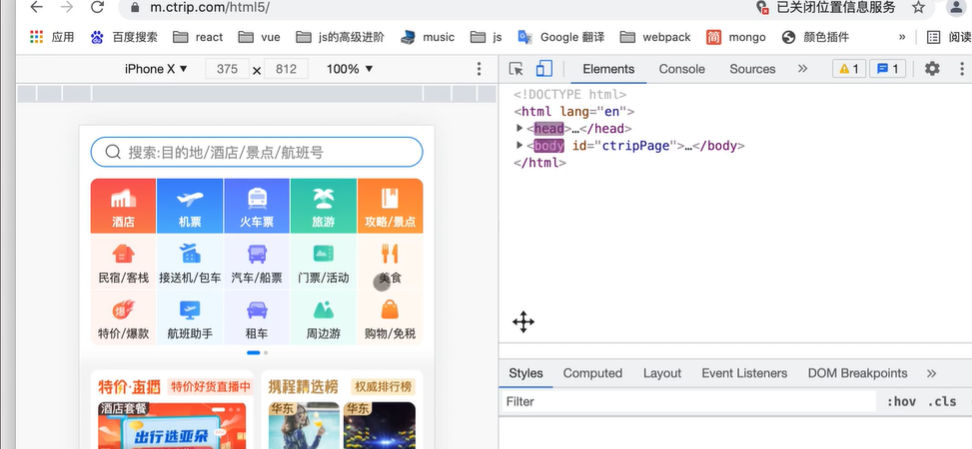Switch to the Sources tab
Image resolution: width=972 pixels, height=449 pixels.
click(x=753, y=69)
